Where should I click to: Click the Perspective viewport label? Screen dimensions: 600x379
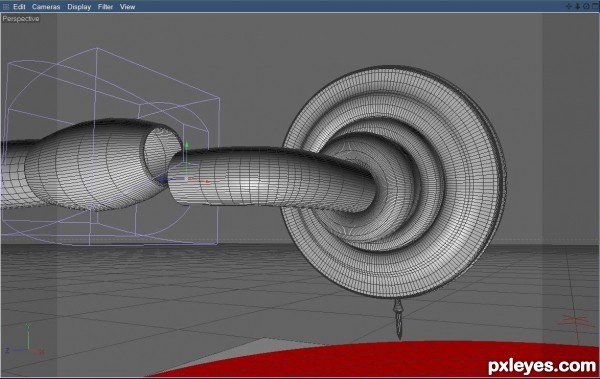click(21, 18)
